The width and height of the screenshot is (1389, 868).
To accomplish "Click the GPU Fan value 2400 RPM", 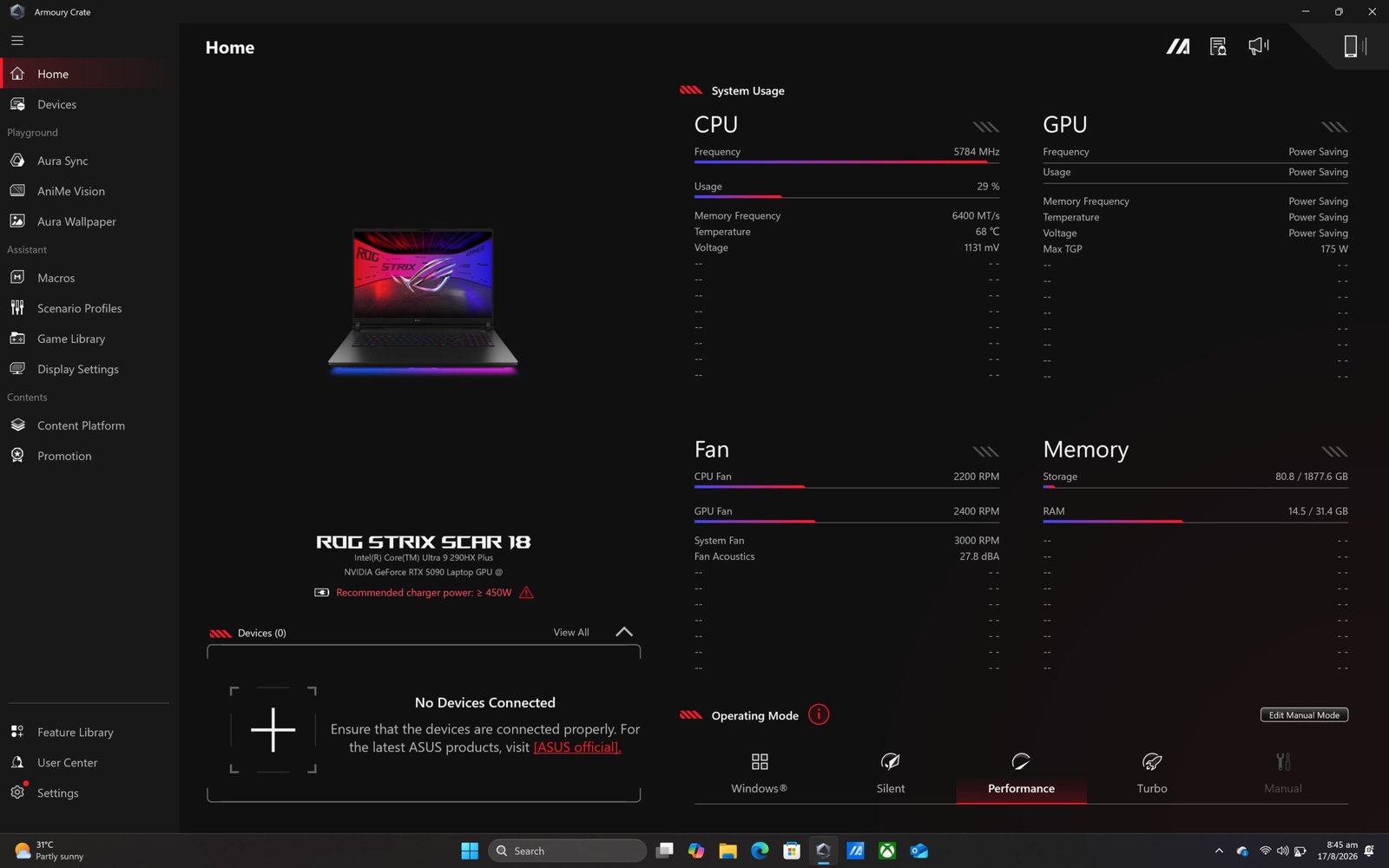I will point(977,511).
